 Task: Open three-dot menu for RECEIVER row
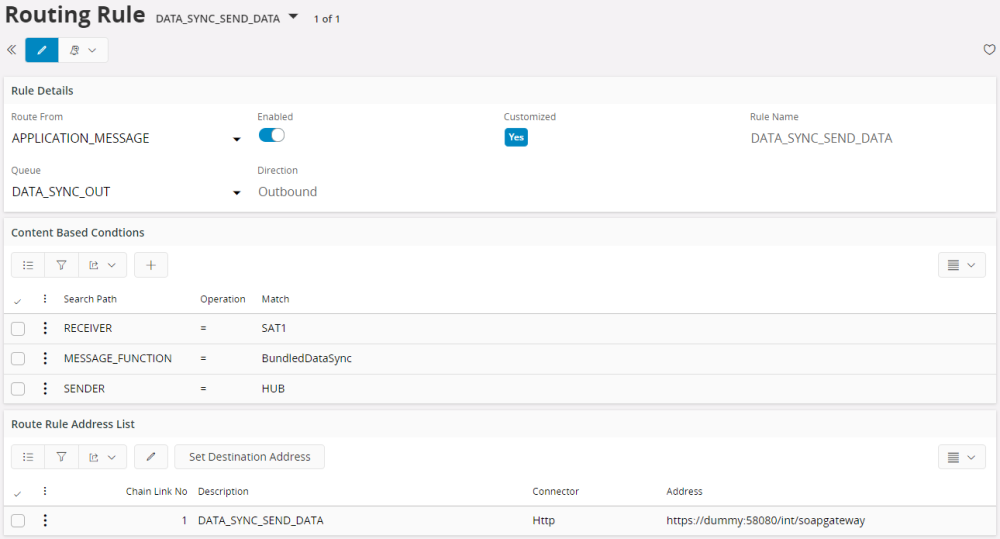(x=45, y=328)
